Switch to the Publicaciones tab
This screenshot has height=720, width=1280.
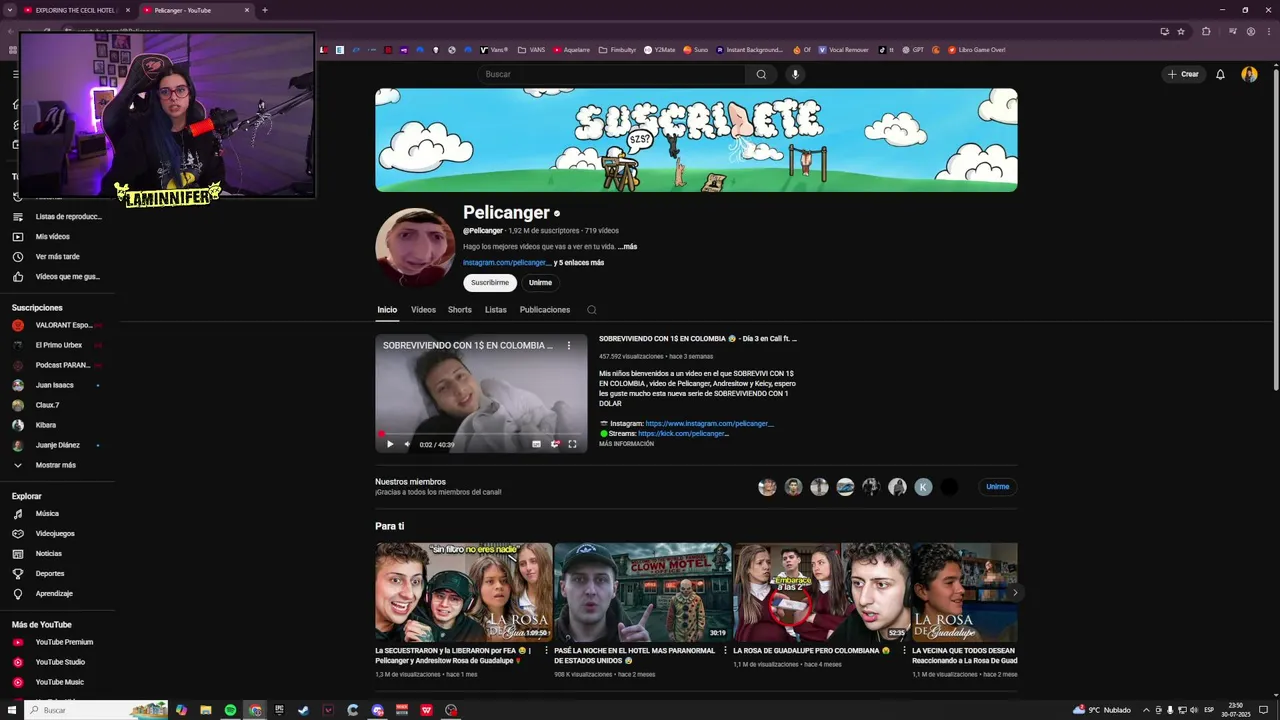545,310
